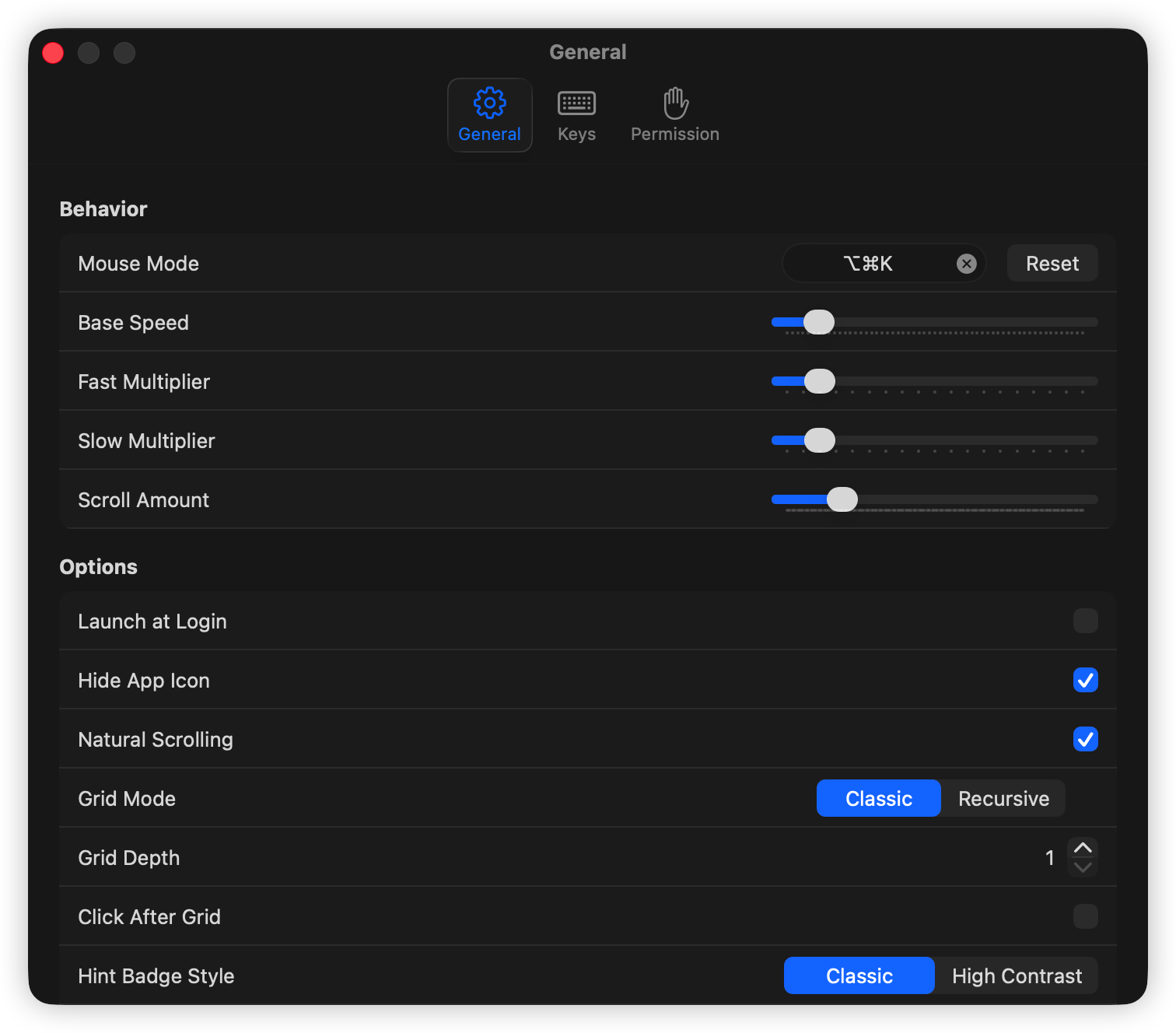Click the Hint Badge Style label

(x=156, y=976)
